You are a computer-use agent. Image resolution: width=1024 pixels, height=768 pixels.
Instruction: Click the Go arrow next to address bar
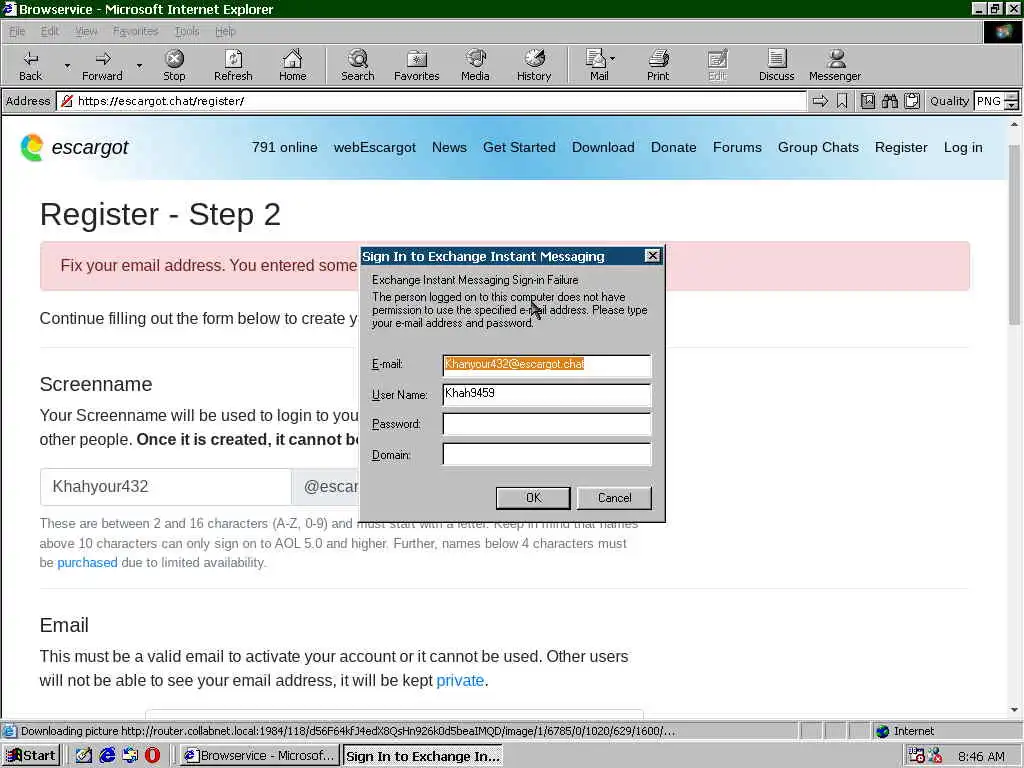[820, 101]
